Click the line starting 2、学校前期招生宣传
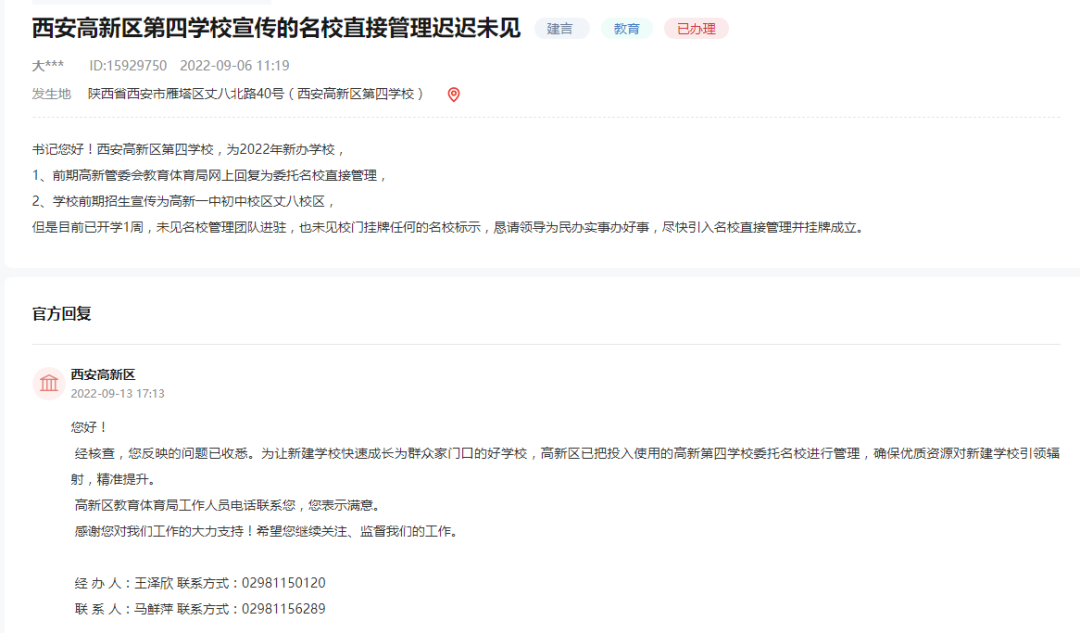1080x633 pixels. (183, 202)
